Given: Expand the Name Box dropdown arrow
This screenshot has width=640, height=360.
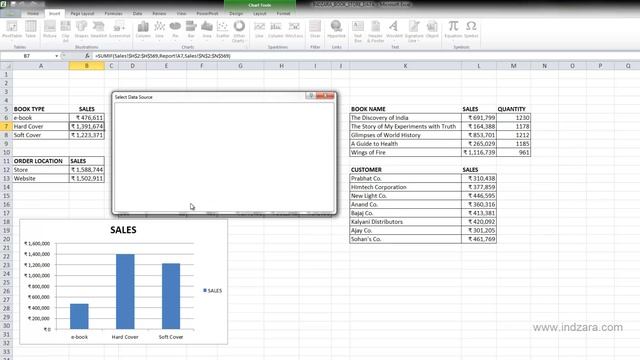Looking at the screenshot, I should click(x=57, y=56).
